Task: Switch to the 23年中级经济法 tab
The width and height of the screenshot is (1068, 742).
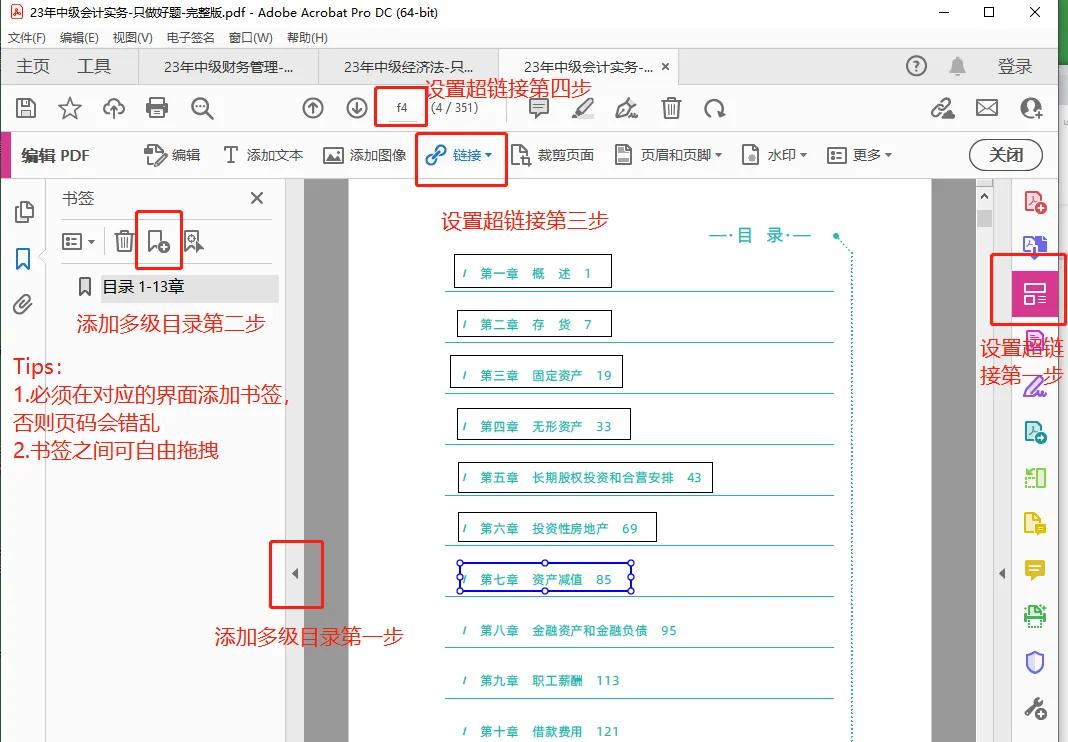Action: [x=408, y=67]
